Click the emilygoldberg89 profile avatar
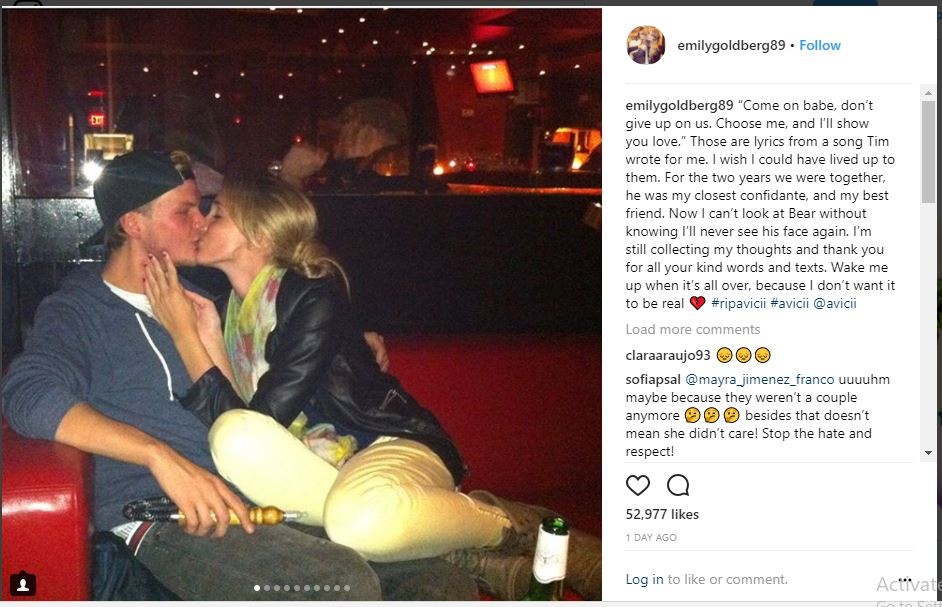 click(646, 45)
